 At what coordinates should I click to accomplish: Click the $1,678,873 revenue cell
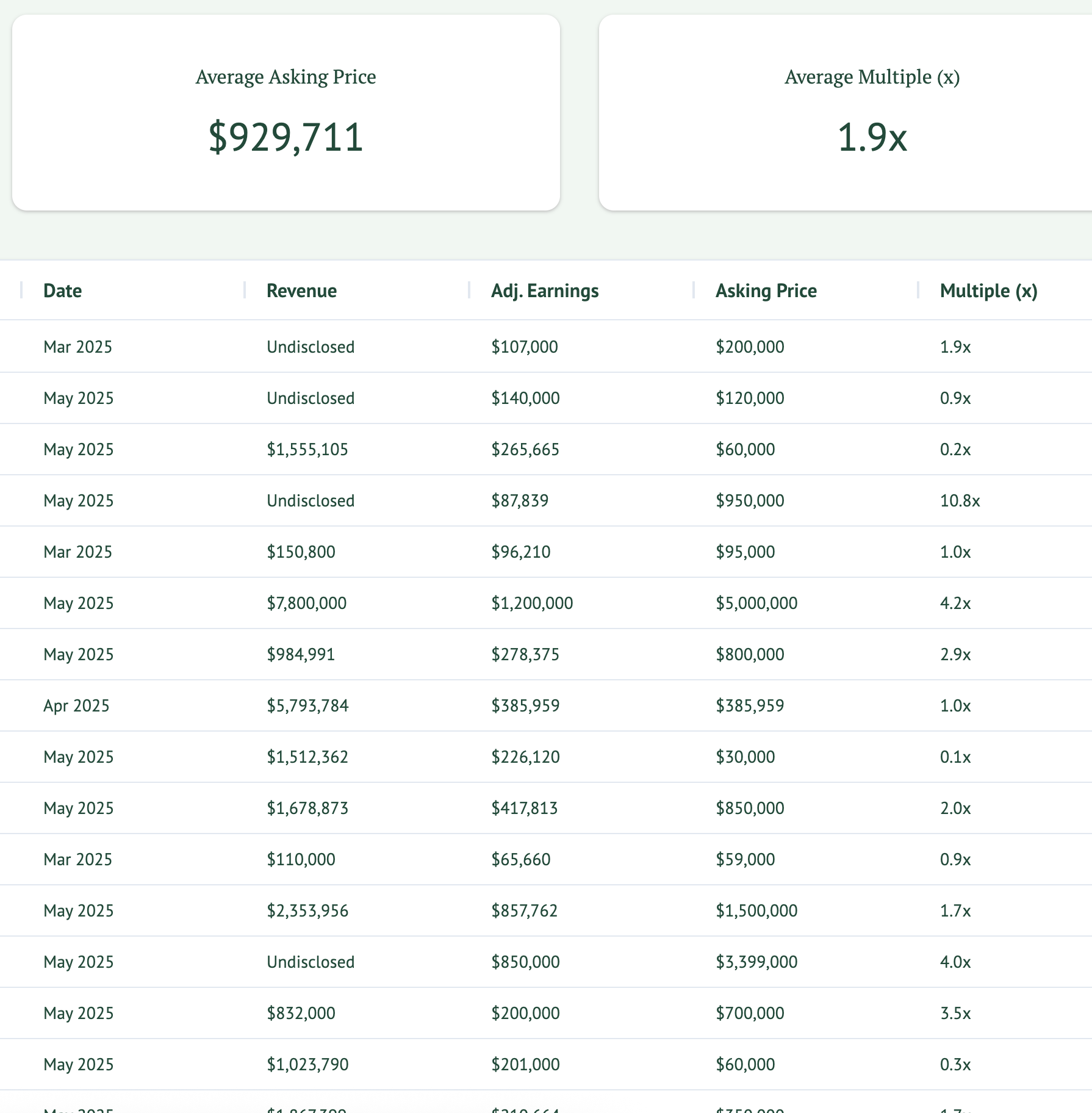coord(307,808)
